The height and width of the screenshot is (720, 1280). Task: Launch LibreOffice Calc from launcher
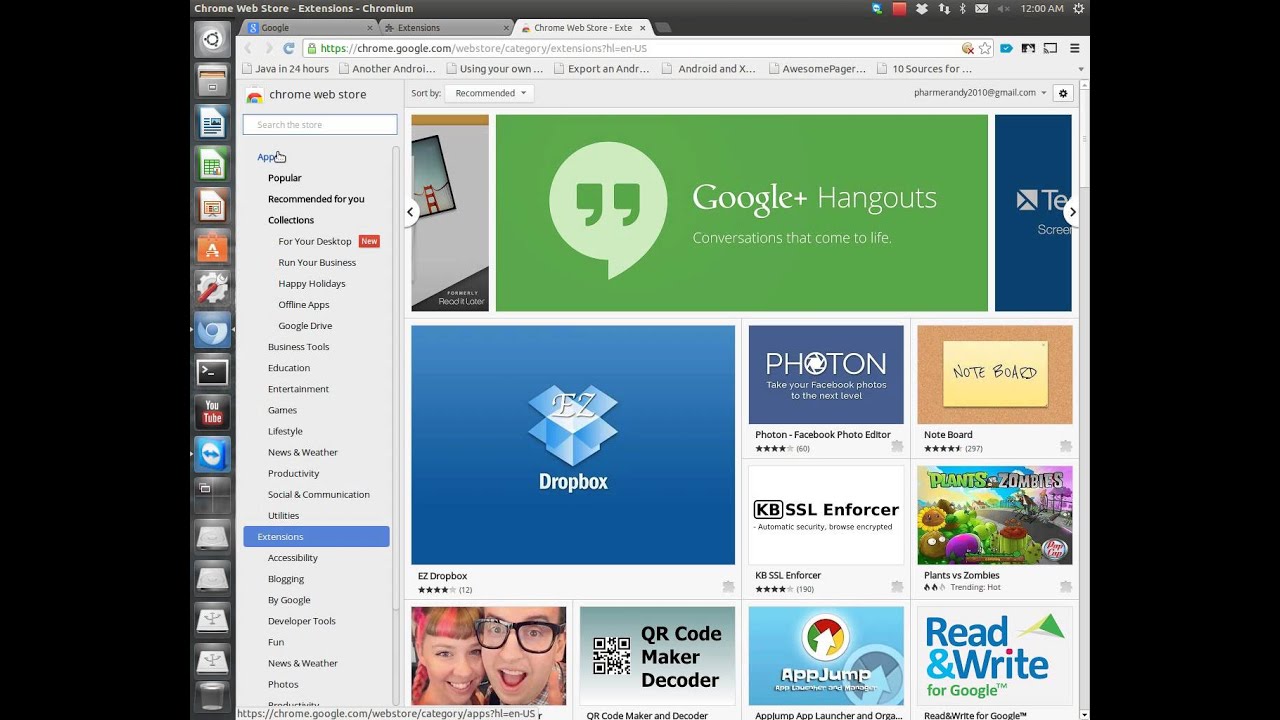[x=212, y=165]
